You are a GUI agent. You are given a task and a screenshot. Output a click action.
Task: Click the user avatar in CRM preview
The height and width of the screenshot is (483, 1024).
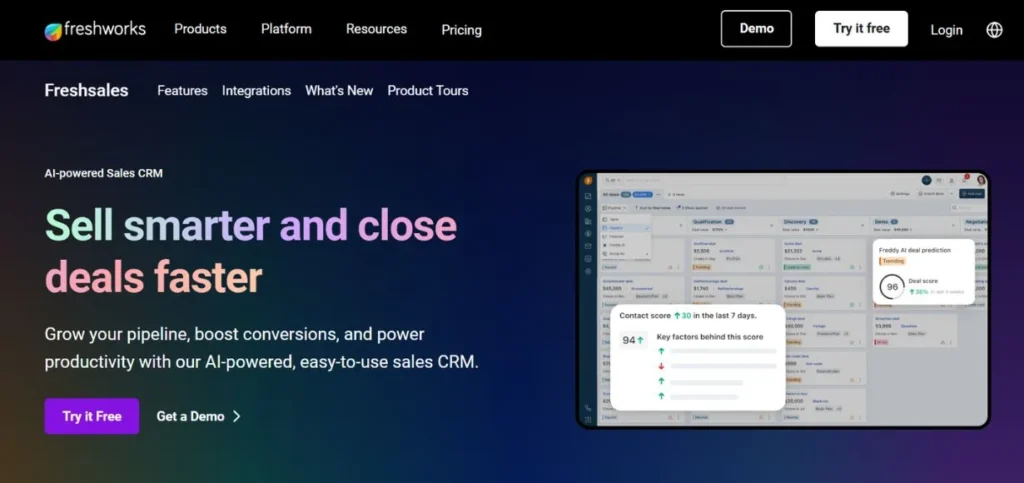[x=980, y=180]
